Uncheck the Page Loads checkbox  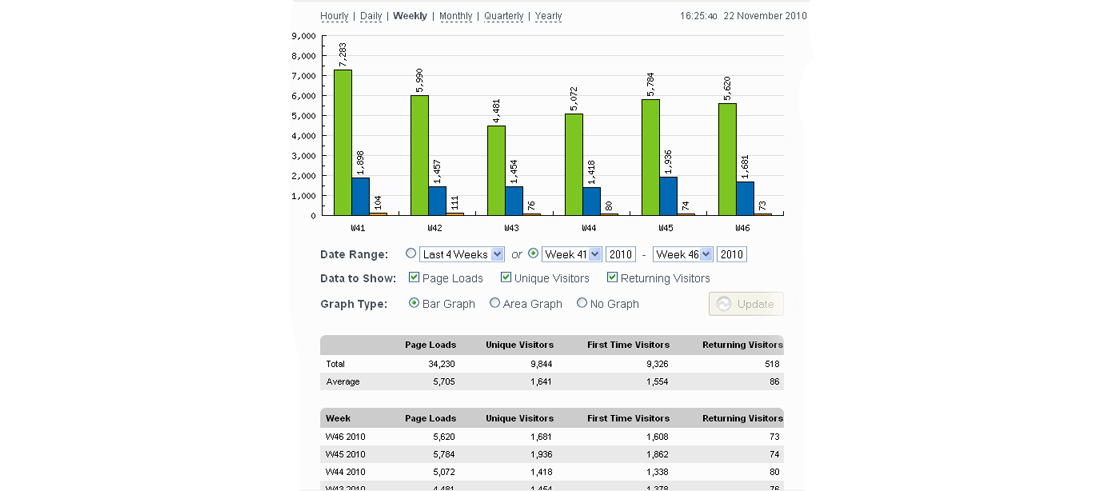[x=415, y=278]
